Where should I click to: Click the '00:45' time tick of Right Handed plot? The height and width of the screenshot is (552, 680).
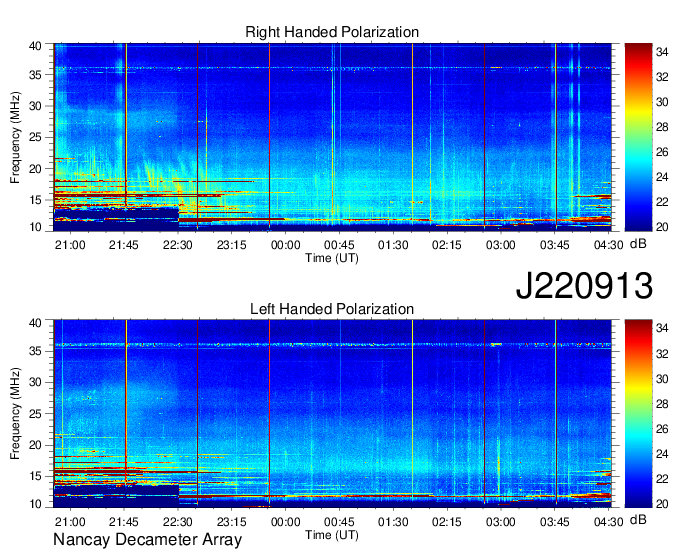[x=339, y=245]
